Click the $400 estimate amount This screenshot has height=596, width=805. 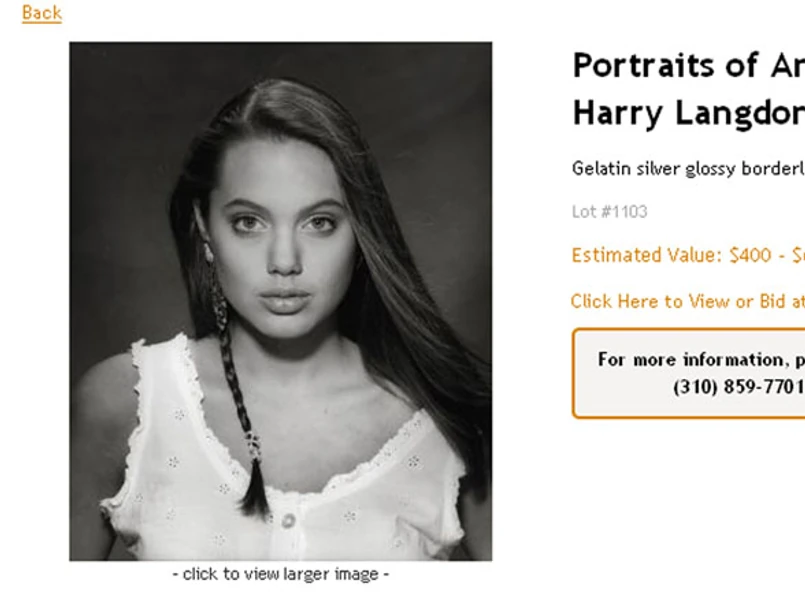coord(749,255)
